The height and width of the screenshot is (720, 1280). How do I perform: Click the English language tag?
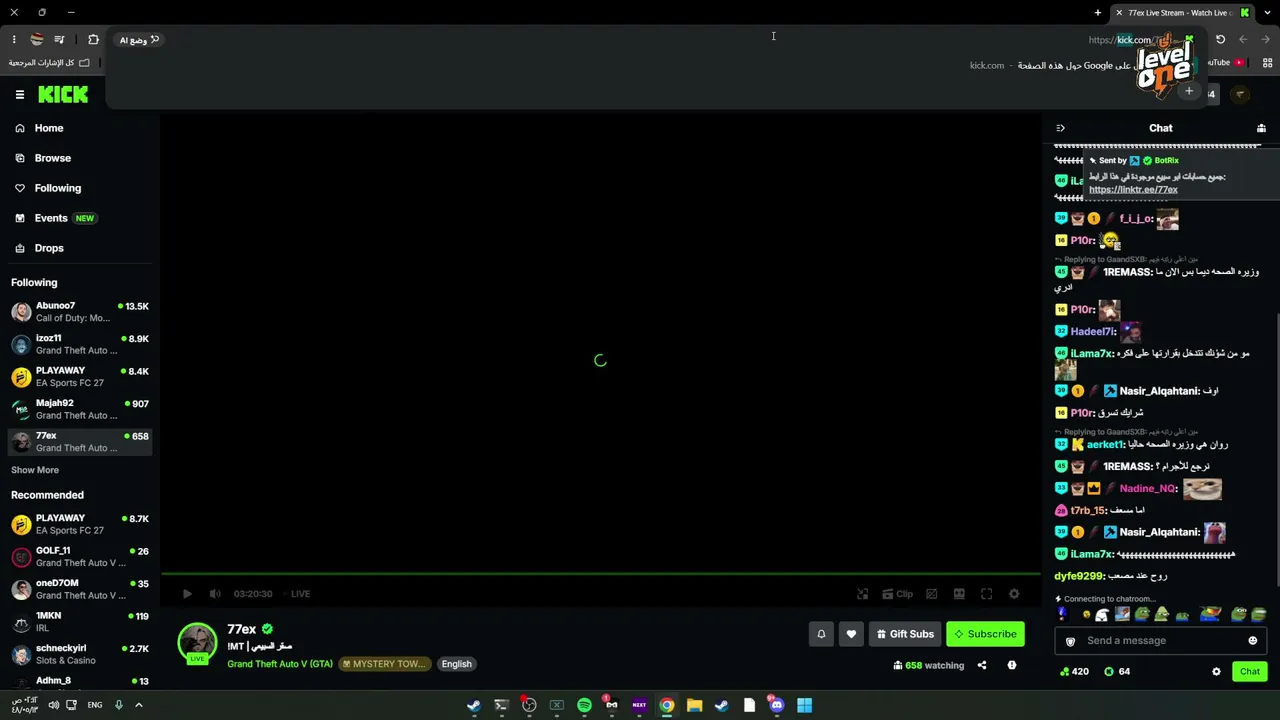click(456, 664)
